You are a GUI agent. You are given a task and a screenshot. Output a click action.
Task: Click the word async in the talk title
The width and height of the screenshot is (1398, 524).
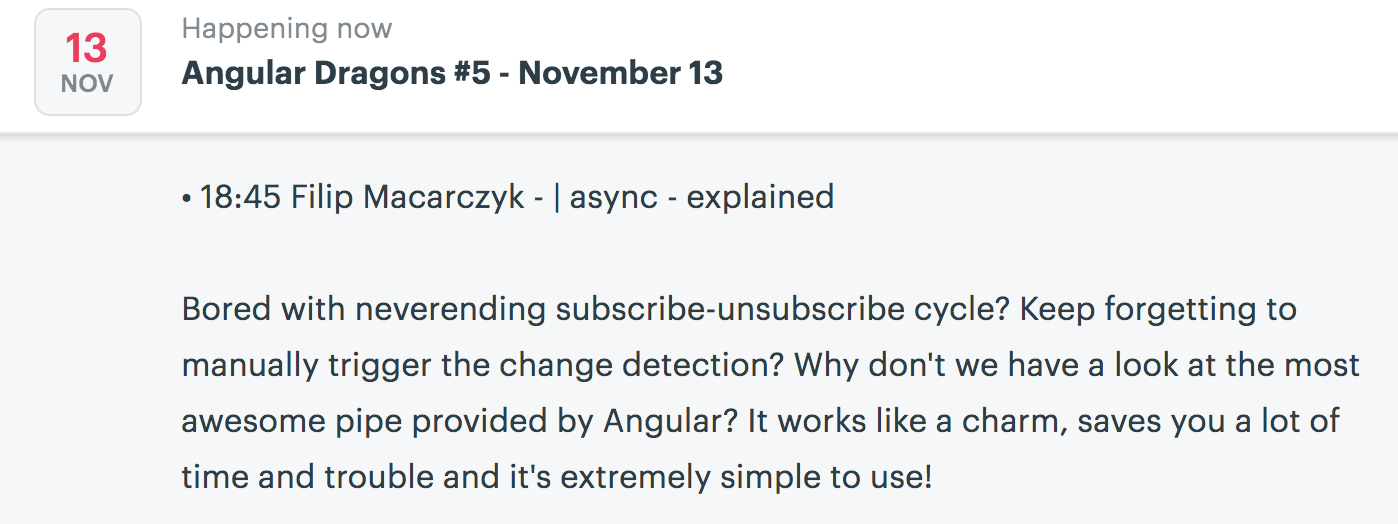coord(614,198)
